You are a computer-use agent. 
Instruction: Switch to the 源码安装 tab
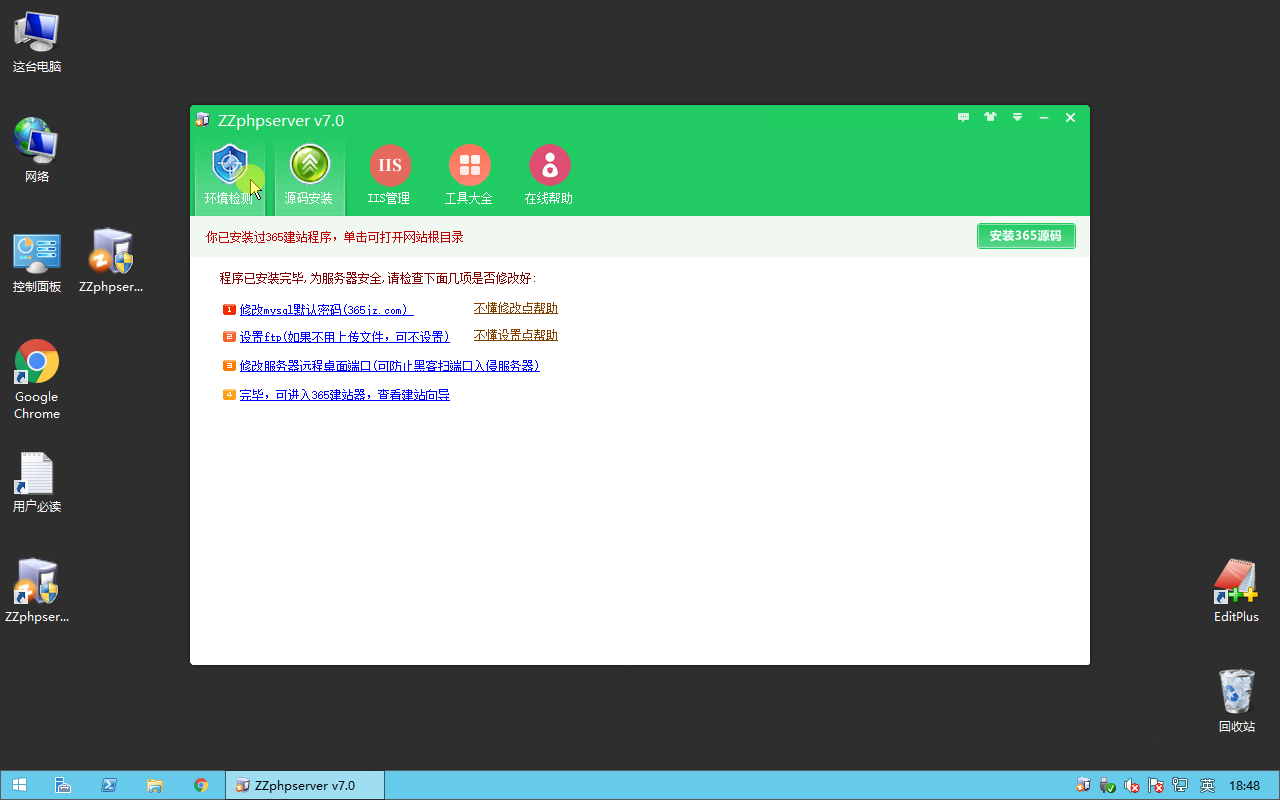pos(309,177)
